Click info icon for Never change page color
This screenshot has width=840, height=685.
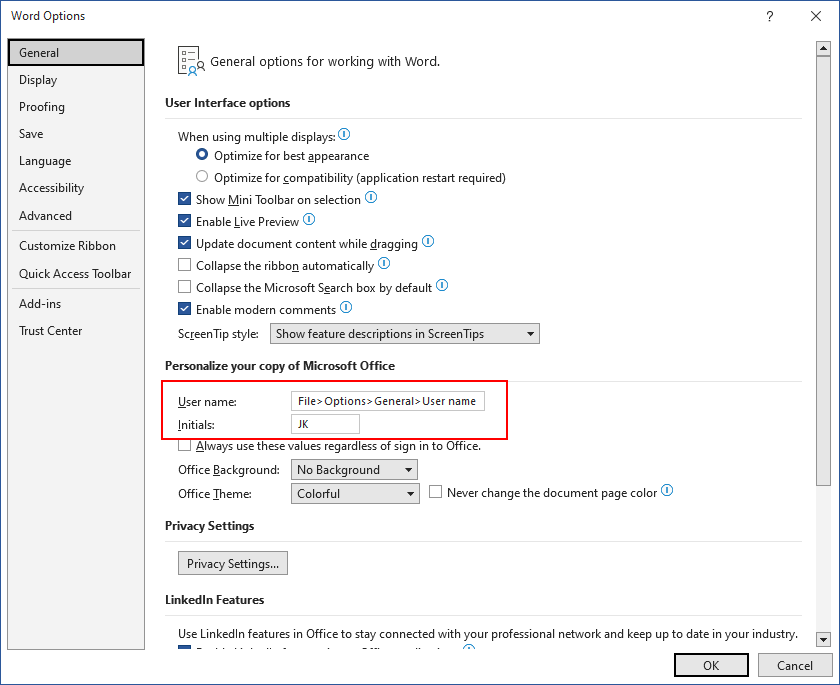[x=667, y=491]
